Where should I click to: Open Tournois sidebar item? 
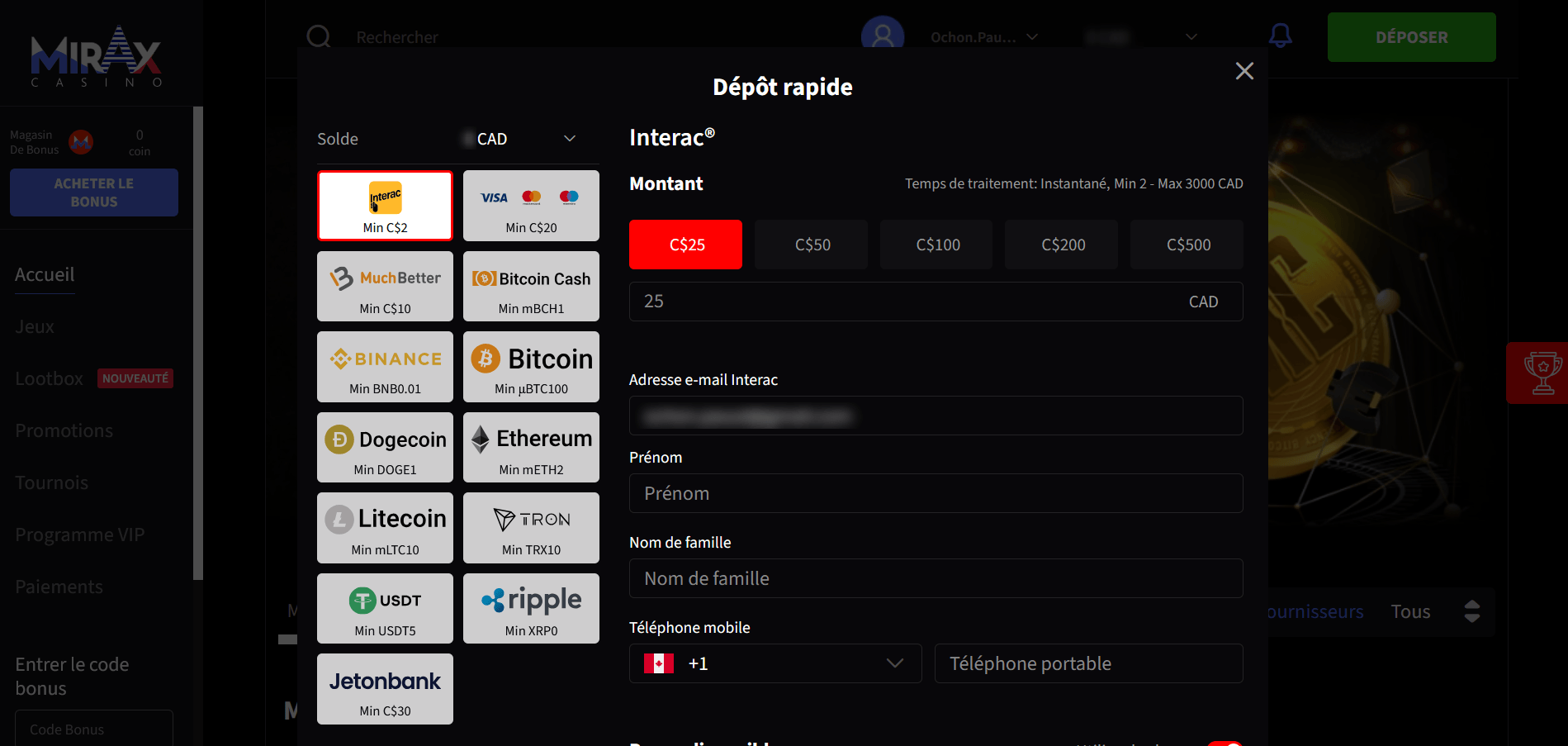(52, 482)
